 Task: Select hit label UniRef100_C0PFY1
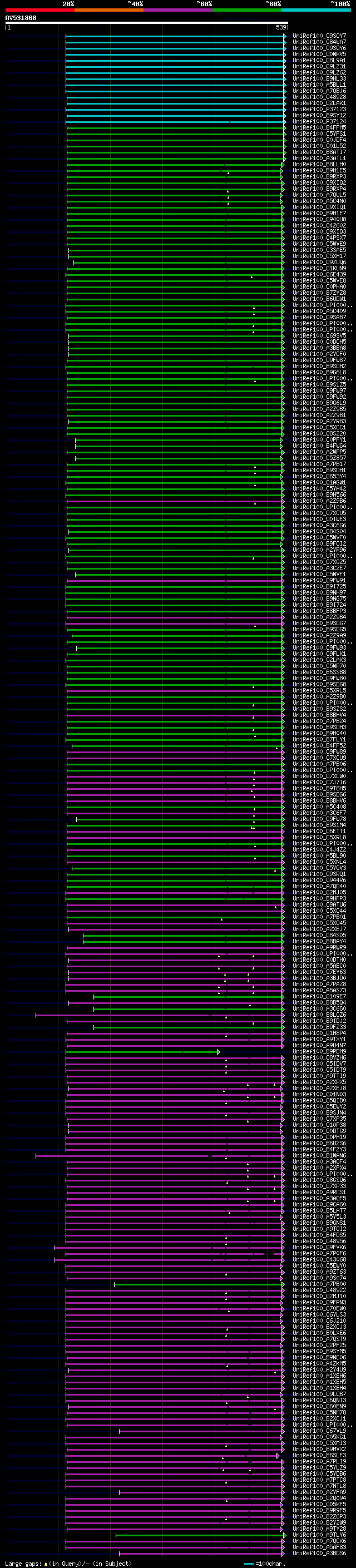click(319, 440)
